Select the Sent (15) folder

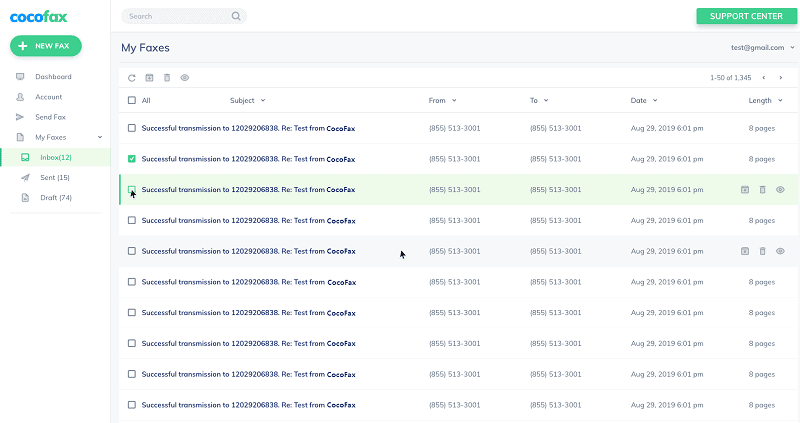point(55,178)
